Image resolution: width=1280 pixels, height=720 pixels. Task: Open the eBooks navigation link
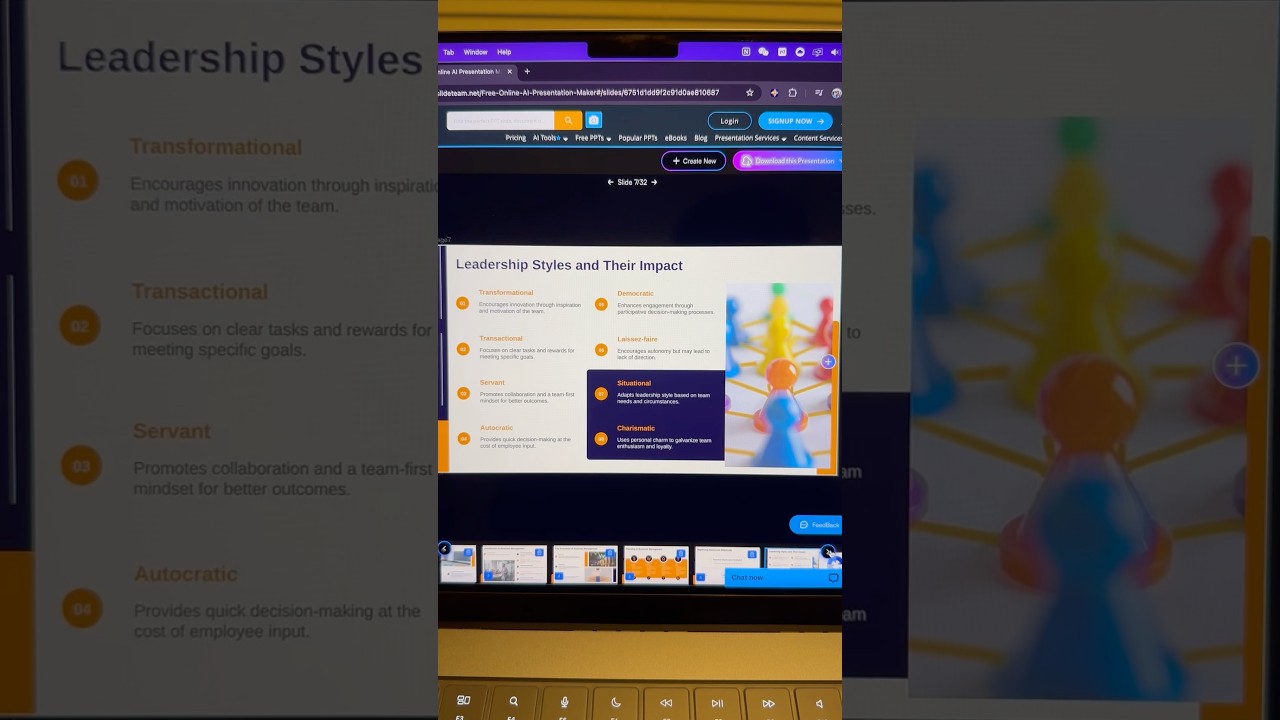tap(676, 138)
